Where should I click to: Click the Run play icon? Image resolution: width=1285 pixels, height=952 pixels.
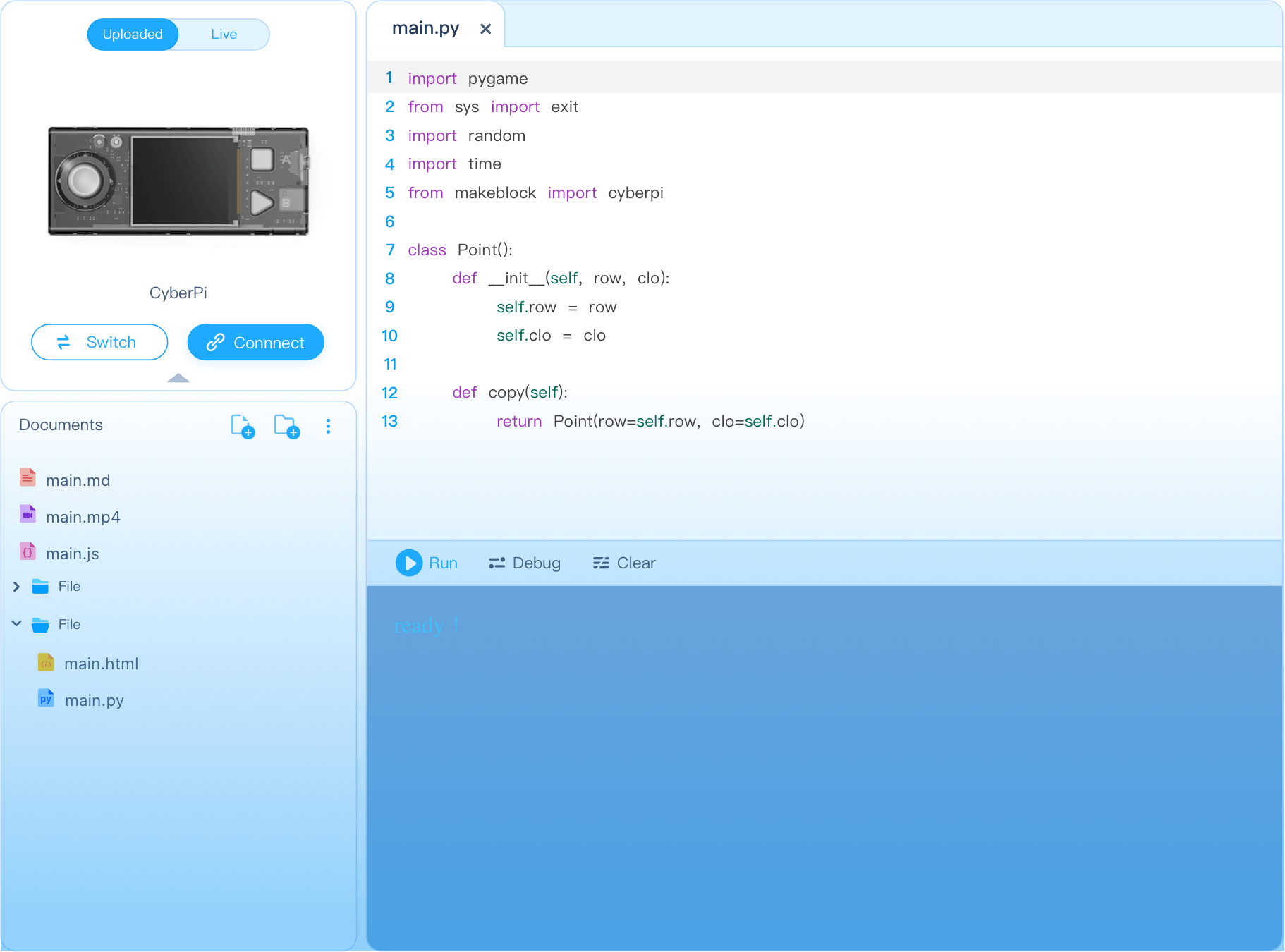coord(408,563)
